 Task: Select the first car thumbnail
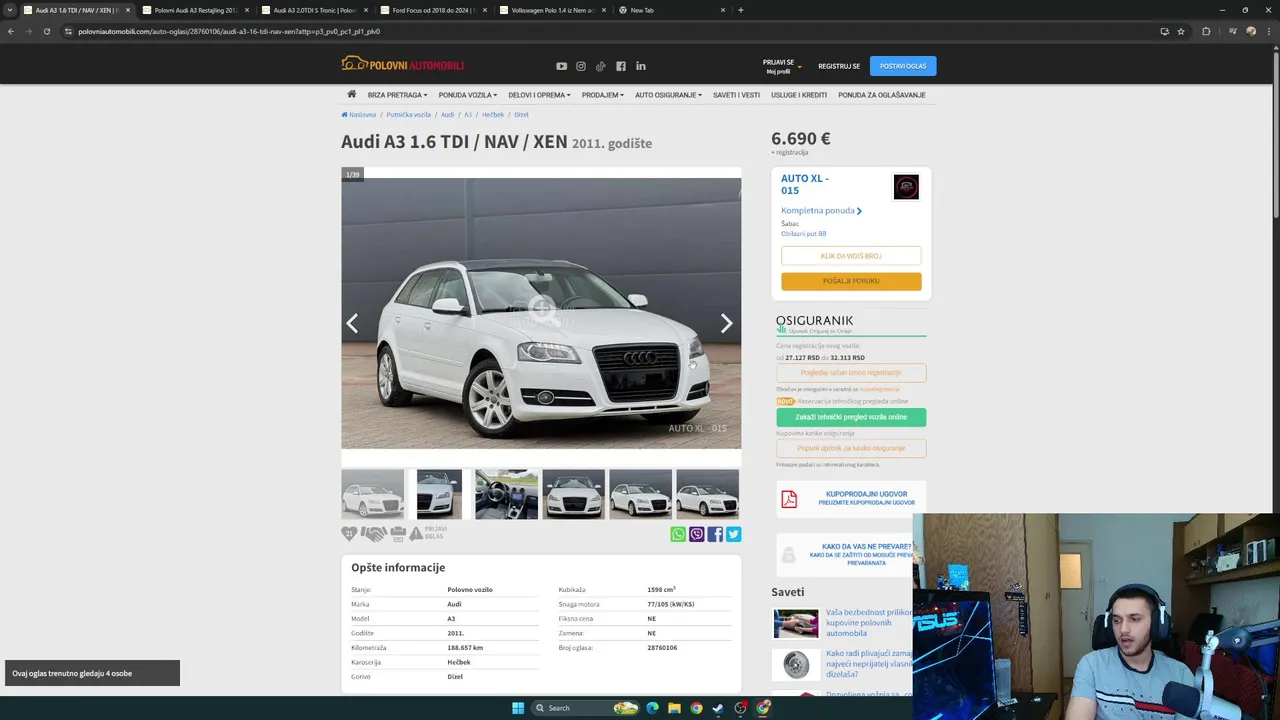(x=372, y=494)
